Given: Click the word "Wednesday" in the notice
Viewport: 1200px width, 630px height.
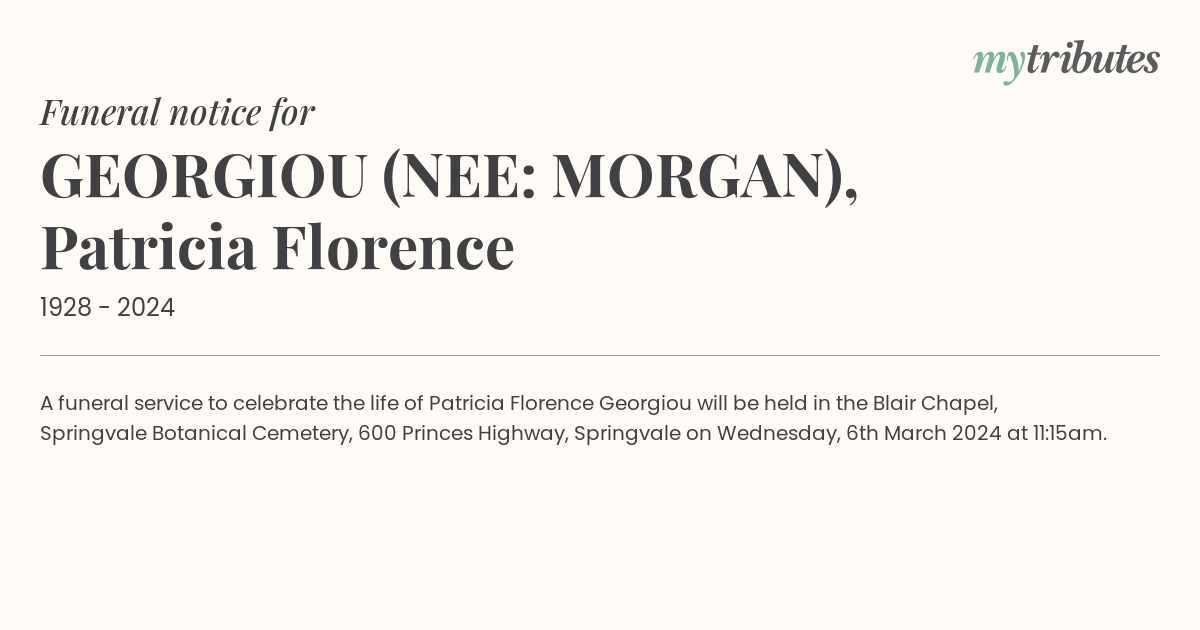Looking at the screenshot, I should [x=777, y=435].
